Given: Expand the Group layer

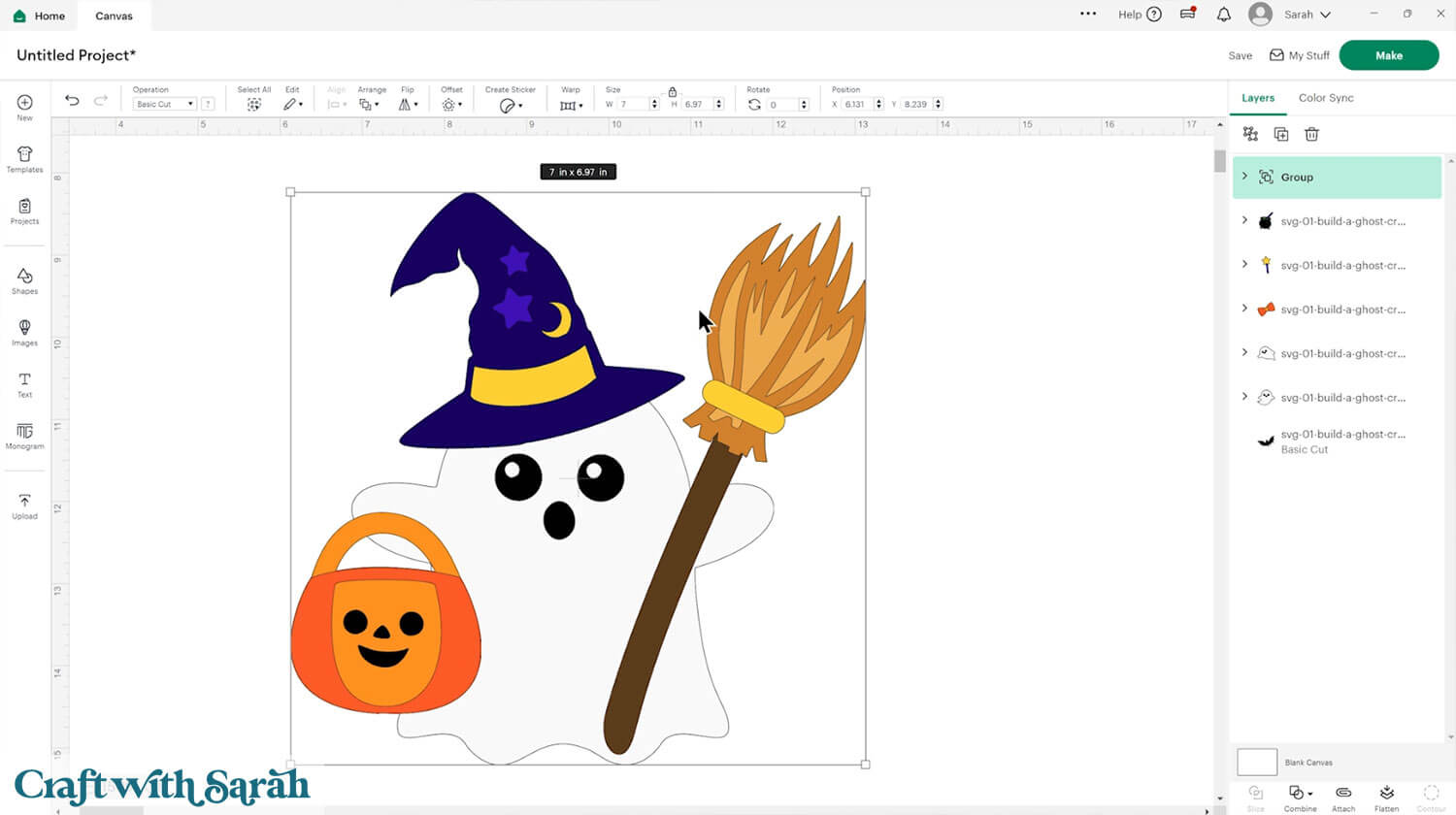Looking at the screenshot, I should point(1245,177).
